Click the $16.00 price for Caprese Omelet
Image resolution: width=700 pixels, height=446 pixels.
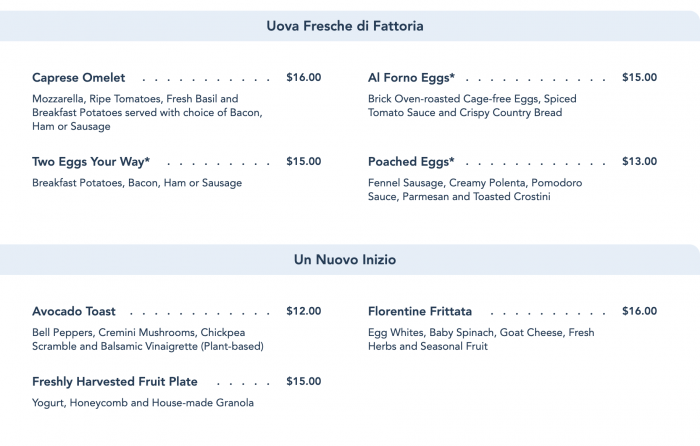click(x=303, y=77)
